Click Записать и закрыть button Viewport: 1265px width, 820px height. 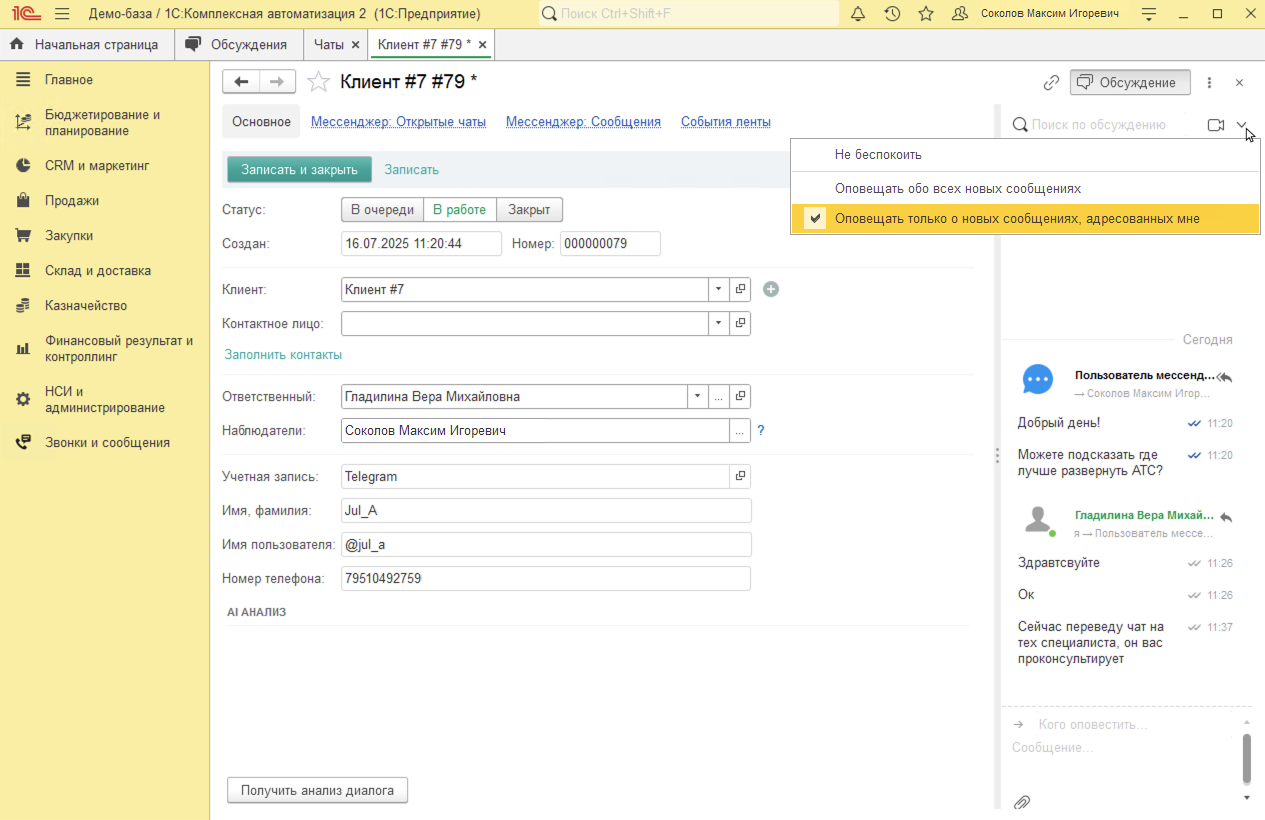[x=299, y=170]
